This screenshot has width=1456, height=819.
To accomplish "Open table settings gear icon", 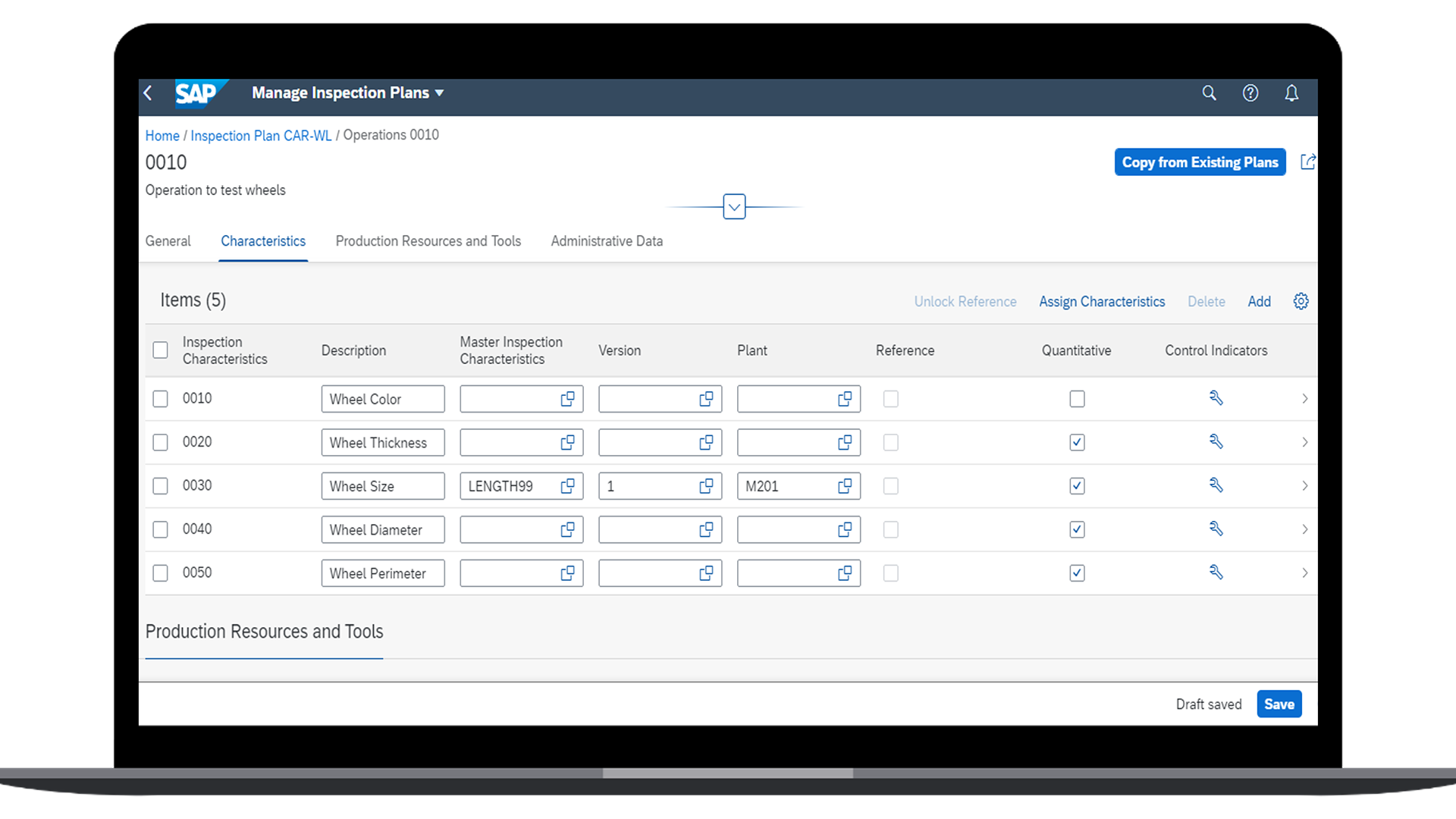I will point(1301,301).
